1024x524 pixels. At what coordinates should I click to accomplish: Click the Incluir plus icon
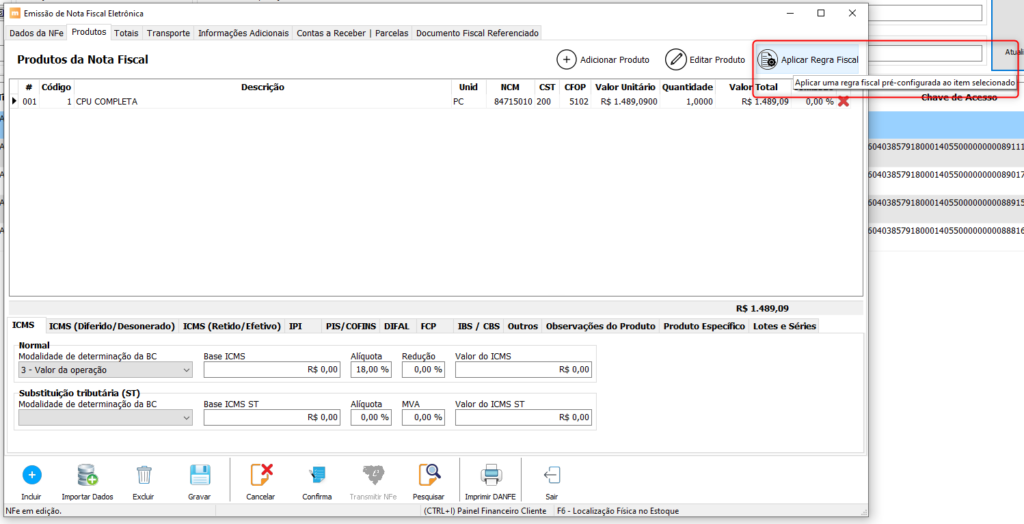(x=31, y=474)
